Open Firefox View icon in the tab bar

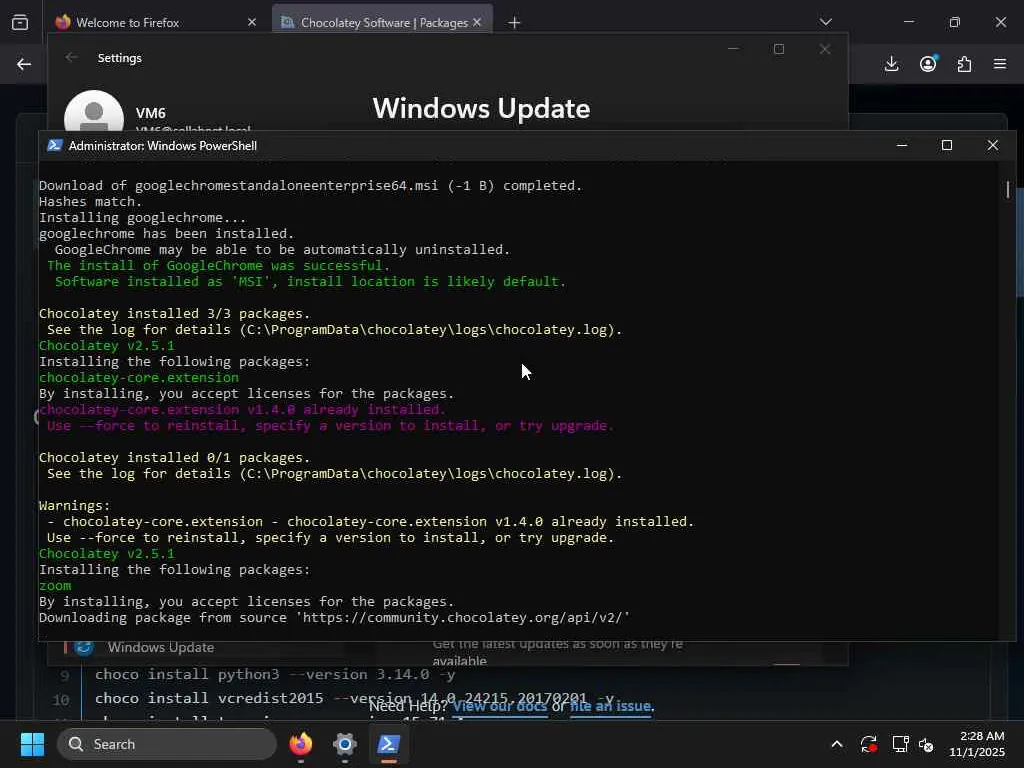pos(20,22)
